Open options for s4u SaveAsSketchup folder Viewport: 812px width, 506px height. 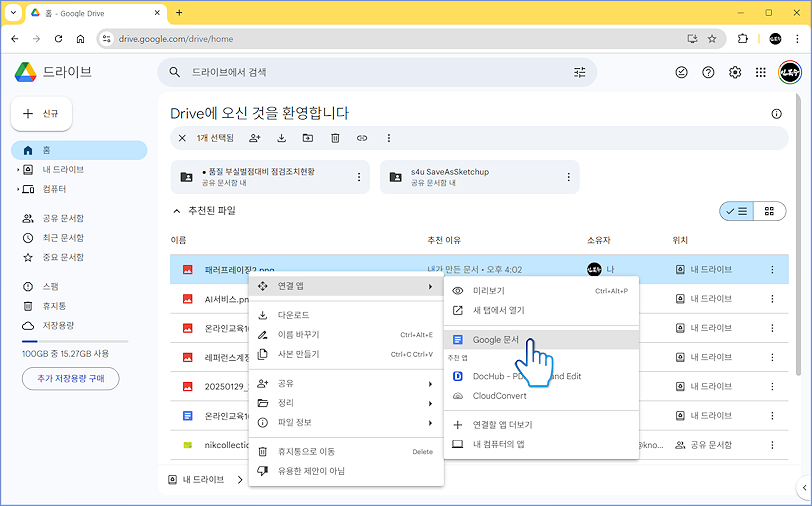(568, 177)
